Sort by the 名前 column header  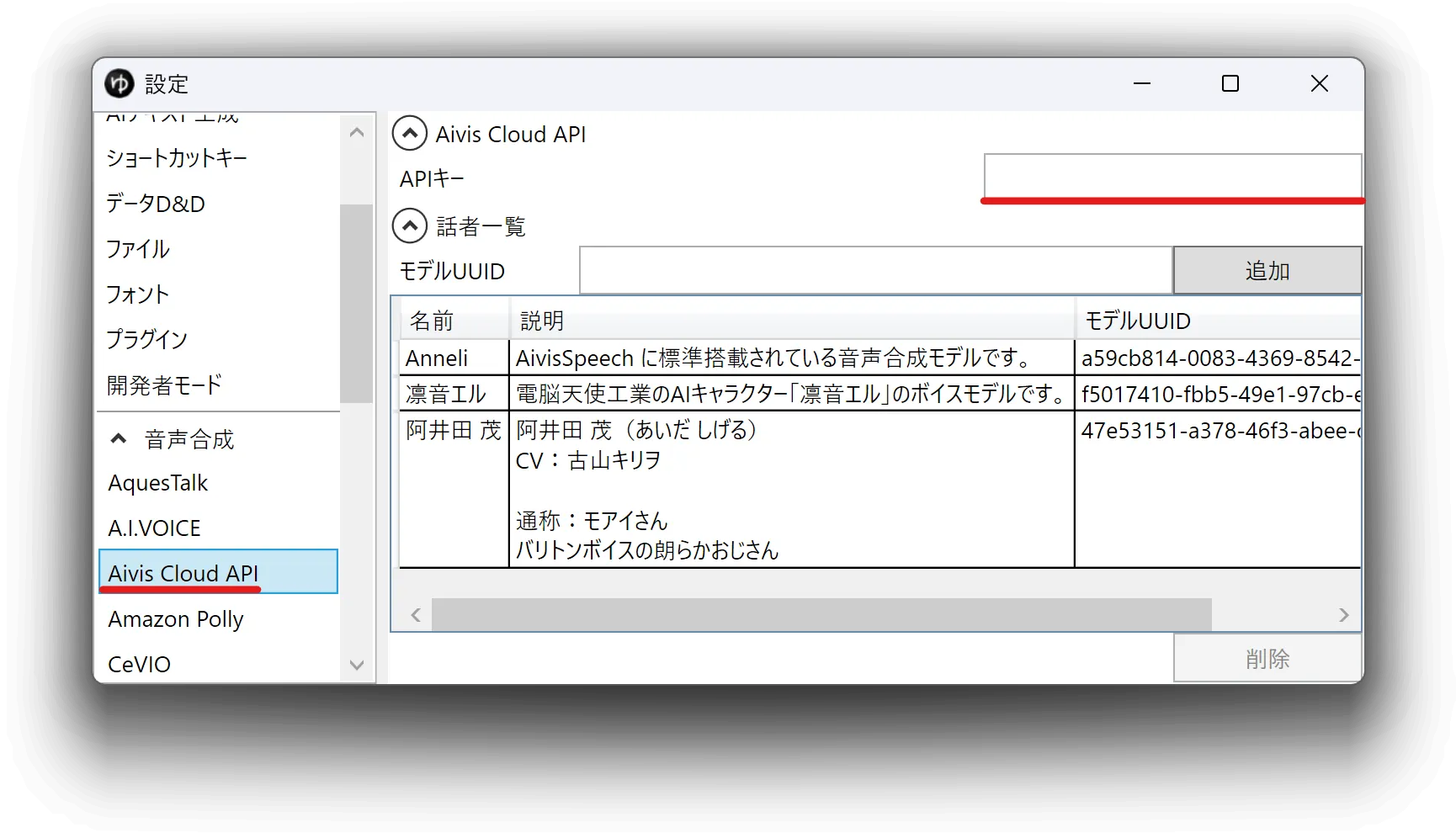(x=454, y=321)
